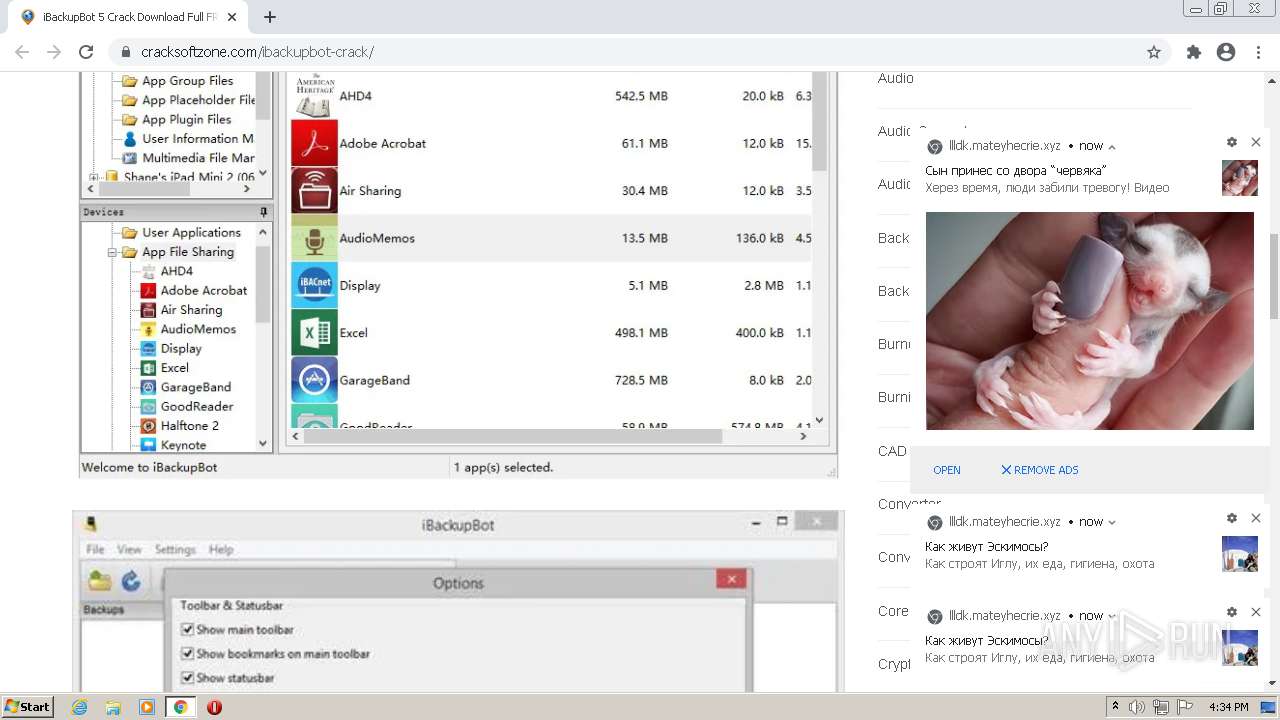Select Halftone 2 in the Devices tree
1280x720 pixels.
[x=189, y=426]
